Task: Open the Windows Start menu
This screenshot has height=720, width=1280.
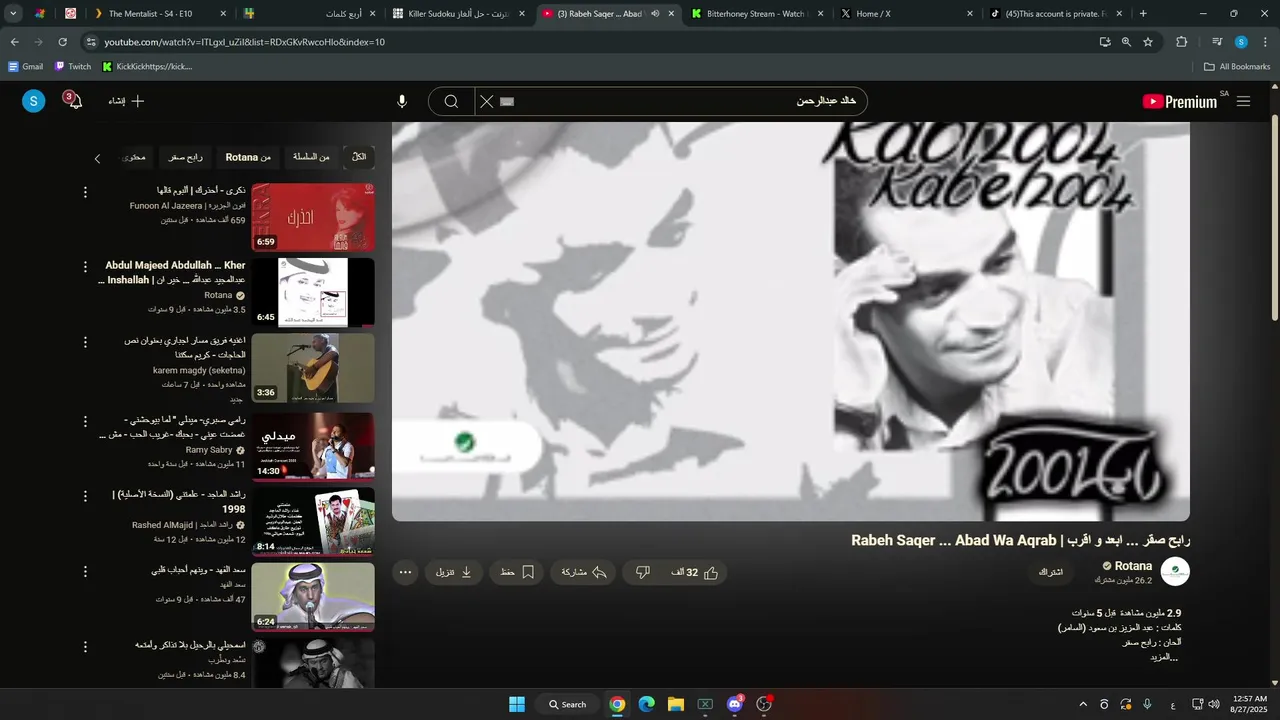Action: click(517, 704)
